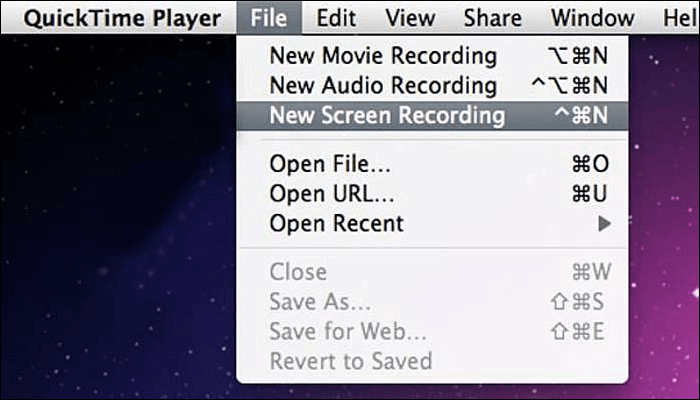Click the greyed-out Close item
This screenshot has height=400, width=700.
point(298,272)
